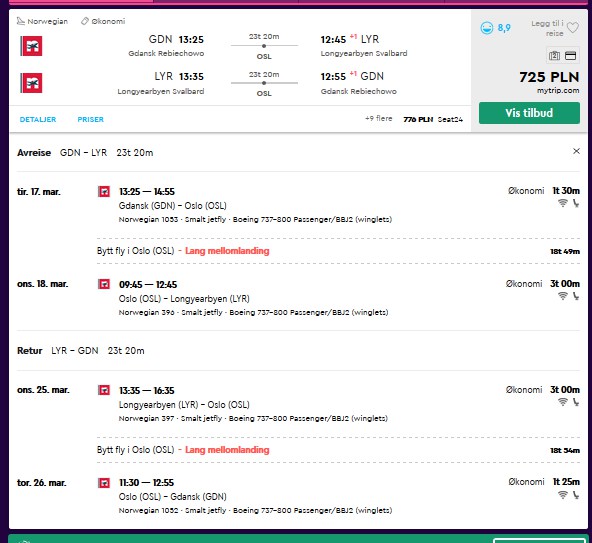The width and height of the screenshot is (592, 543).
Task: Click the smiley rating icon 8,9
Action: click(x=487, y=28)
